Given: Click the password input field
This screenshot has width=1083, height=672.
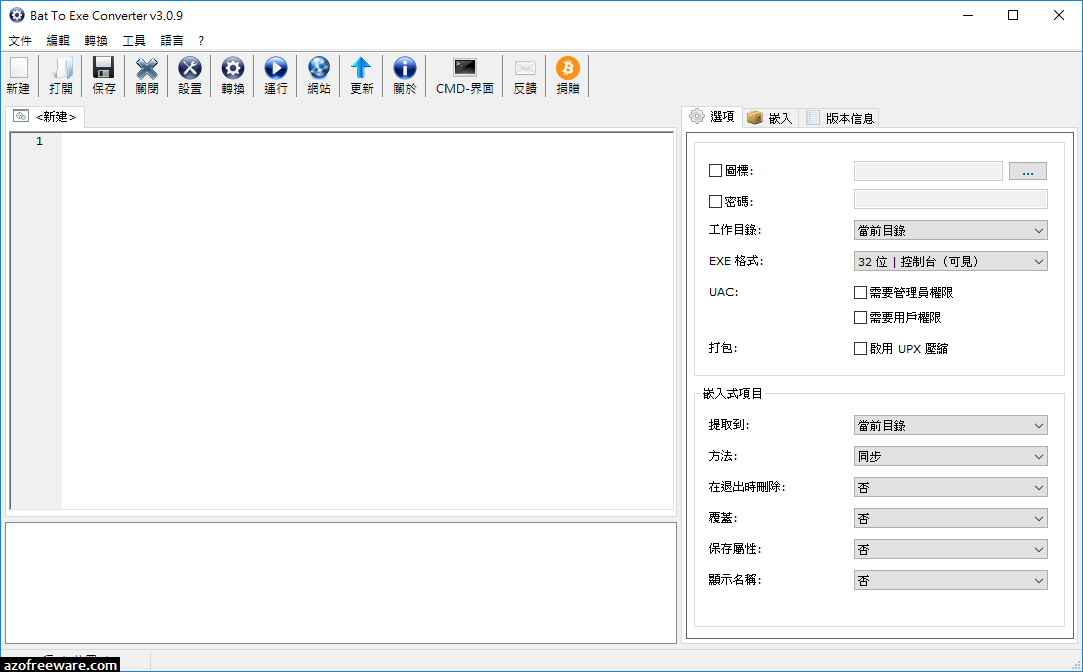Looking at the screenshot, I should [950, 200].
